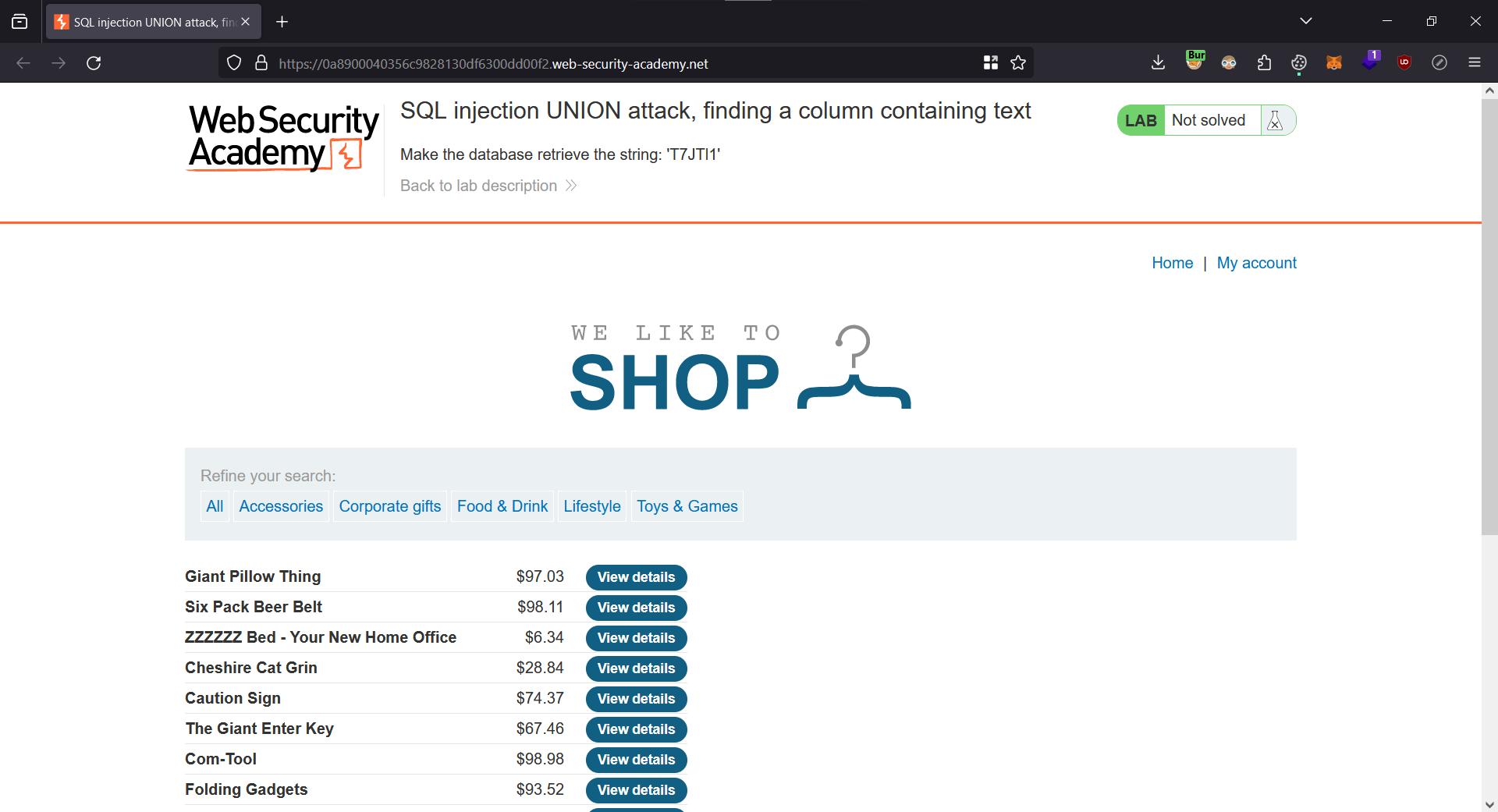
Task: Filter products by Food & Drink
Action: point(502,506)
